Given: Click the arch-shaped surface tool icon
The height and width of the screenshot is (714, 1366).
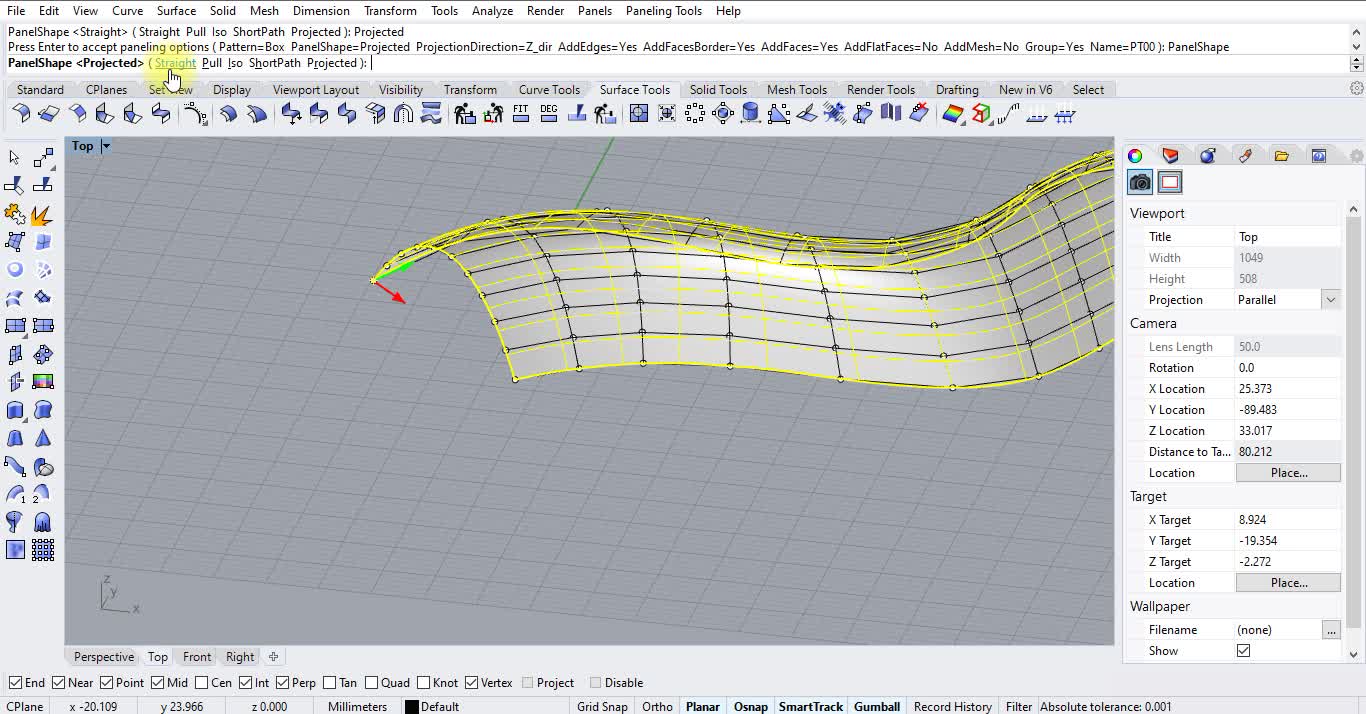Looking at the screenshot, I should (x=403, y=114).
